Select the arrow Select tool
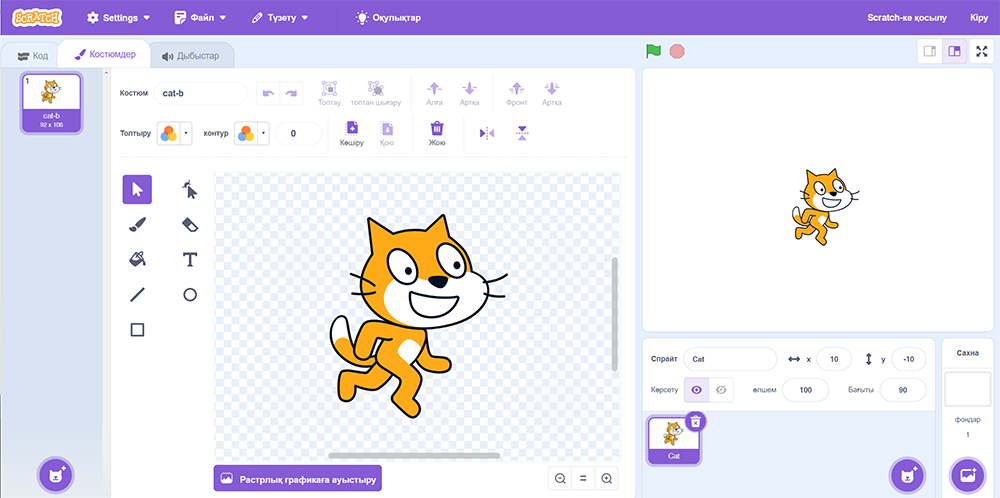The height and width of the screenshot is (498, 1000). (137, 189)
